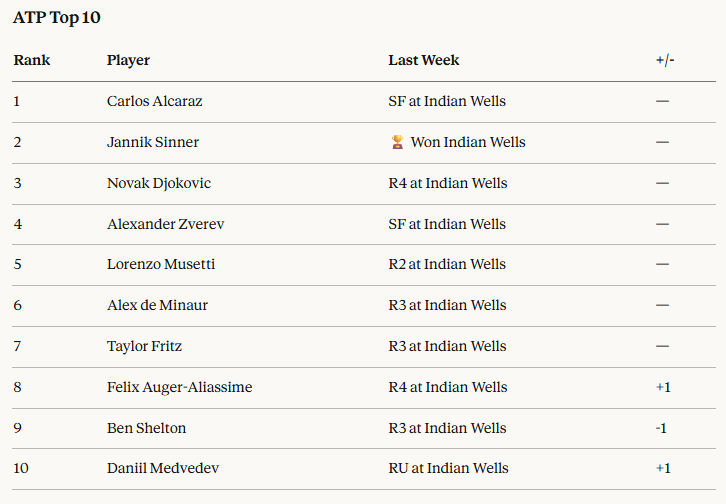Select Alexander Zverev in the player list
The height and width of the screenshot is (504, 726).
pos(165,224)
